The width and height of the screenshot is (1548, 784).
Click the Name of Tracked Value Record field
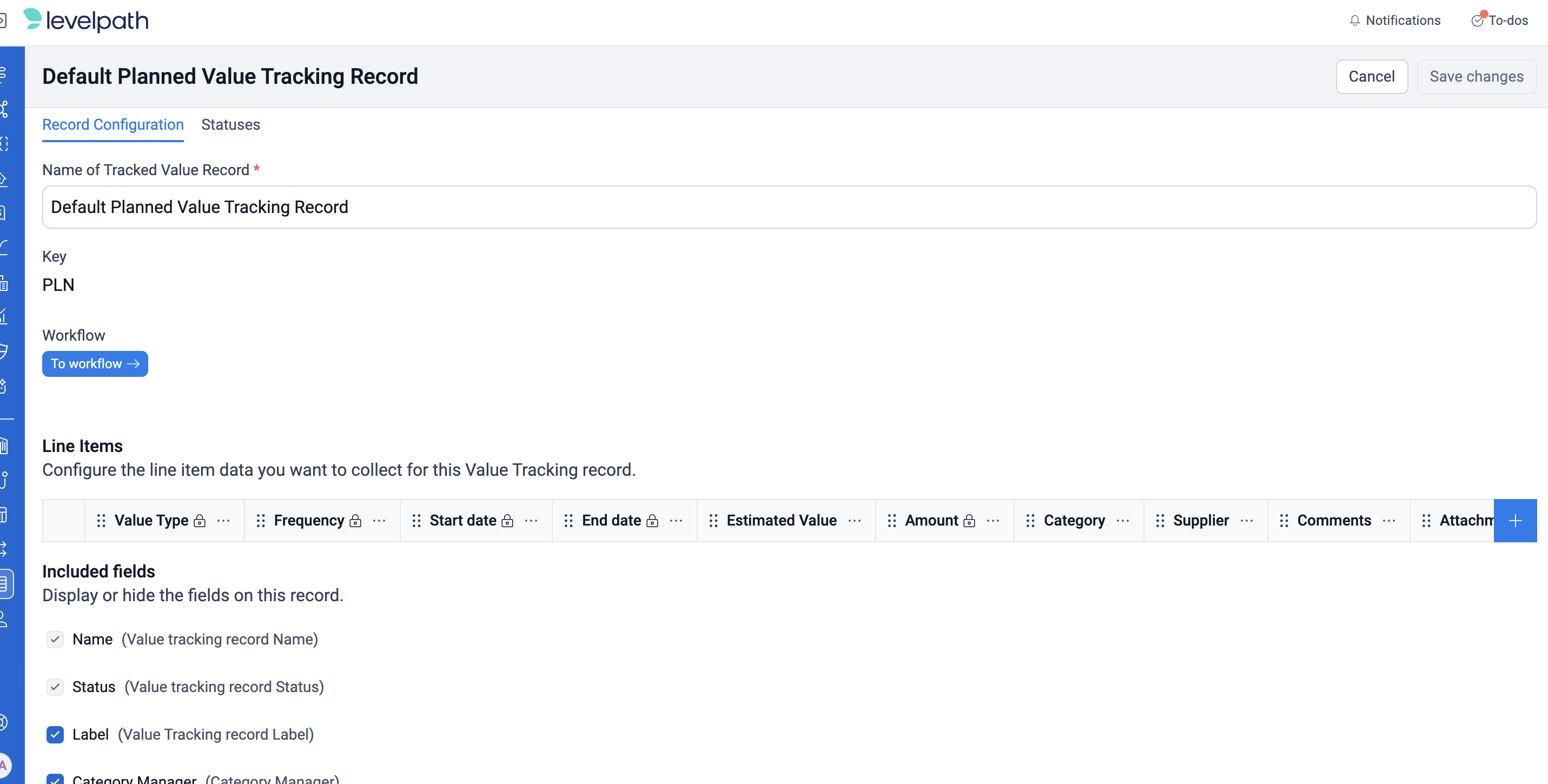point(789,207)
